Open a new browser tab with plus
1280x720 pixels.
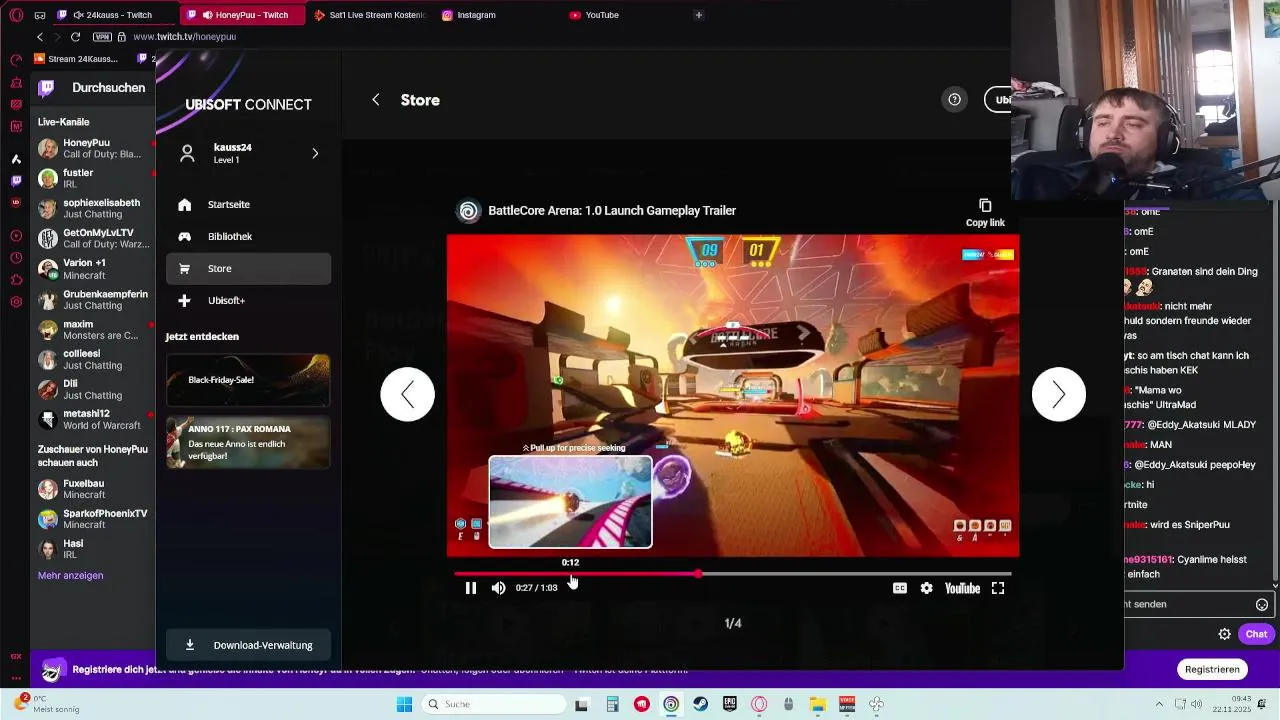pyautogui.click(x=698, y=15)
